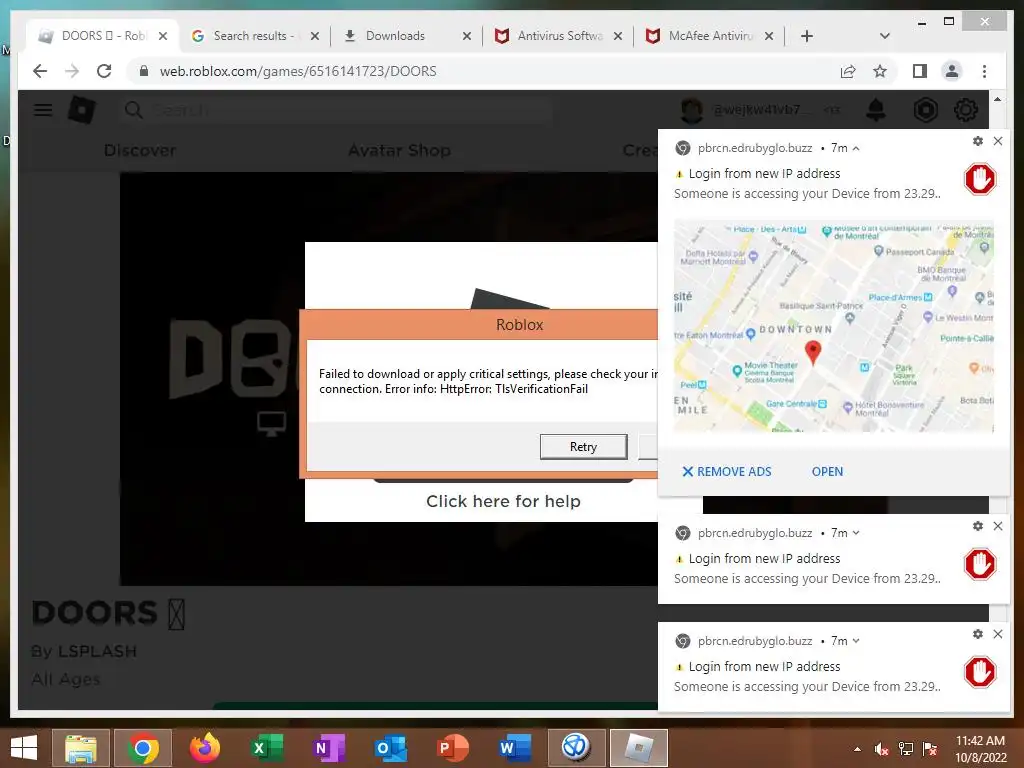Open Firefox from the taskbar
The image size is (1024, 768).
[205, 748]
